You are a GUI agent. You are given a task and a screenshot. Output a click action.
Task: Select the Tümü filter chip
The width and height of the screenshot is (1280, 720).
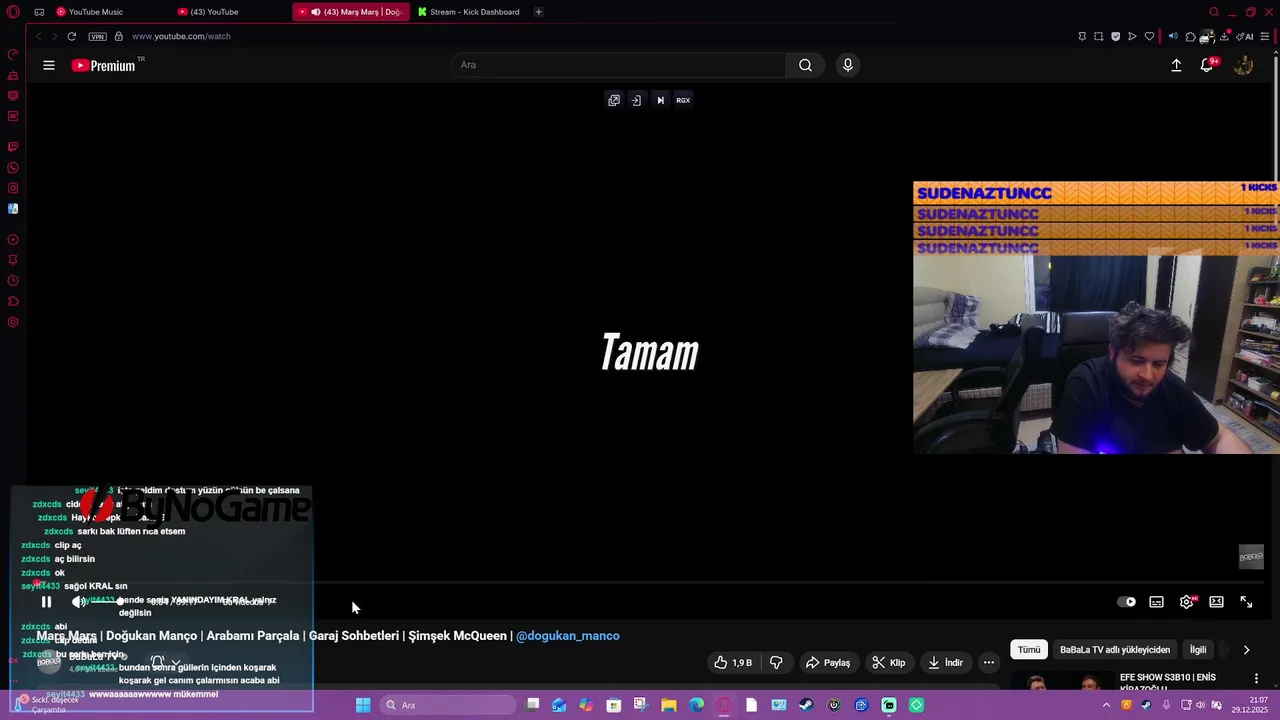tap(1029, 650)
